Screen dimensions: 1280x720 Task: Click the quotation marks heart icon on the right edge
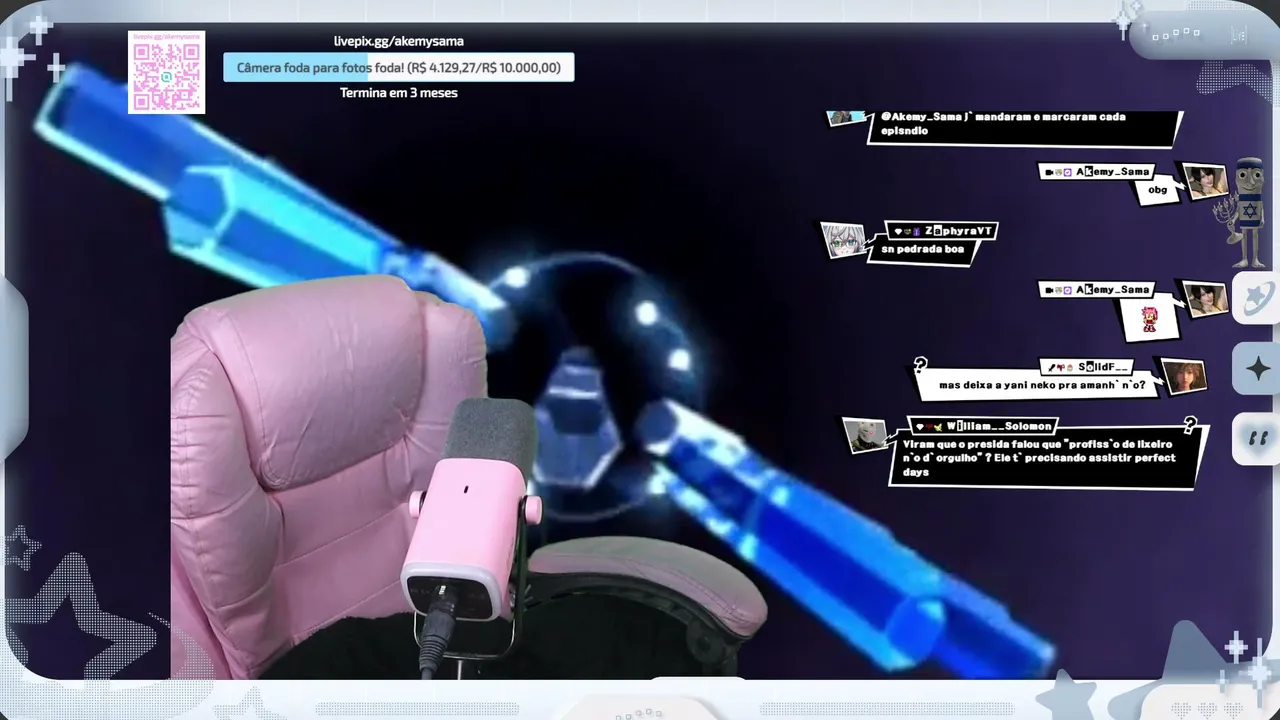(x=1258, y=439)
